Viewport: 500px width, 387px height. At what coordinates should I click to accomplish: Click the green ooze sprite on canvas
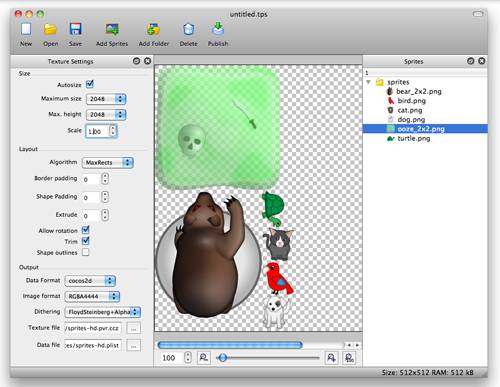[x=219, y=127]
